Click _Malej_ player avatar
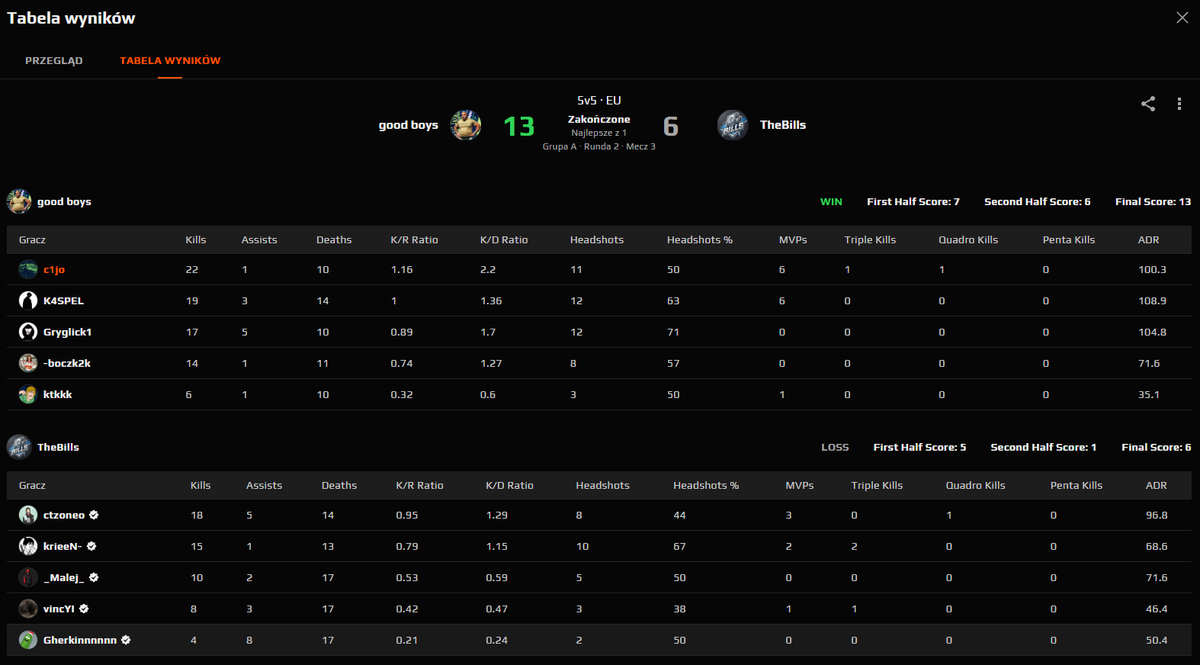Viewport: 1200px width, 665px height. (28, 577)
